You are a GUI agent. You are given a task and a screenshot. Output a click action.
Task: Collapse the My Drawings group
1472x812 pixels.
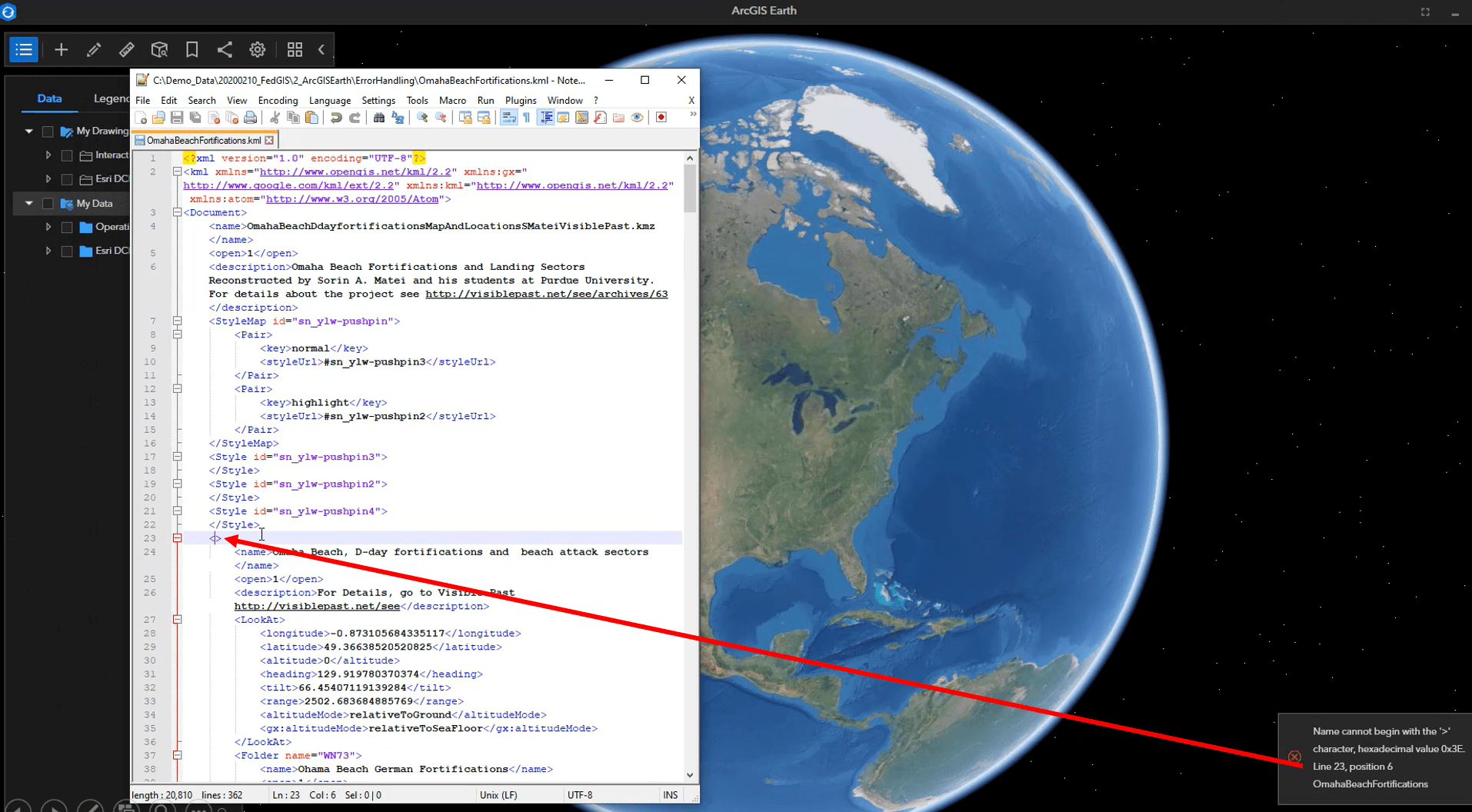[x=28, y=131]
